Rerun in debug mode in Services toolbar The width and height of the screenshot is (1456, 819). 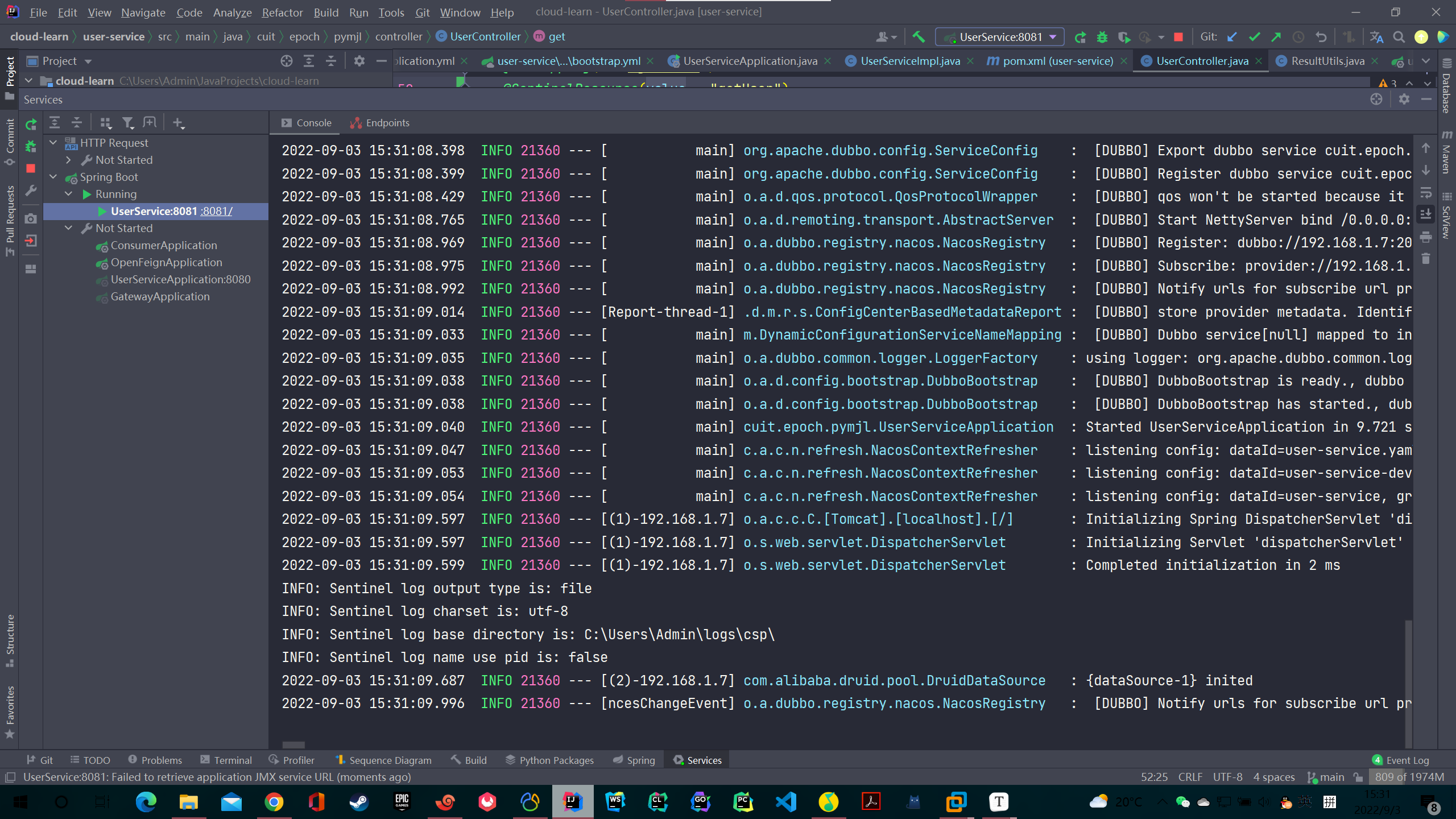point(31,147)
